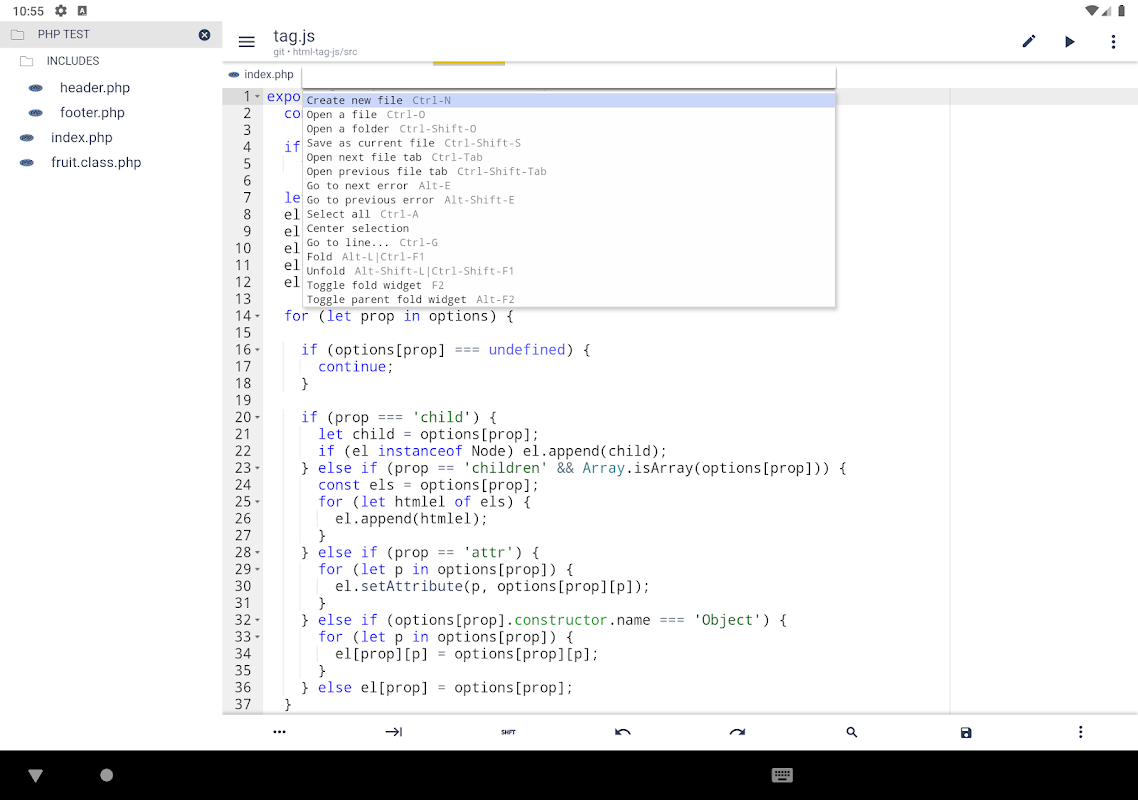Viewport: 1138px width, 800px height.
Task: Click 'setAttribute' on line 30
Action: pos(412,586)
